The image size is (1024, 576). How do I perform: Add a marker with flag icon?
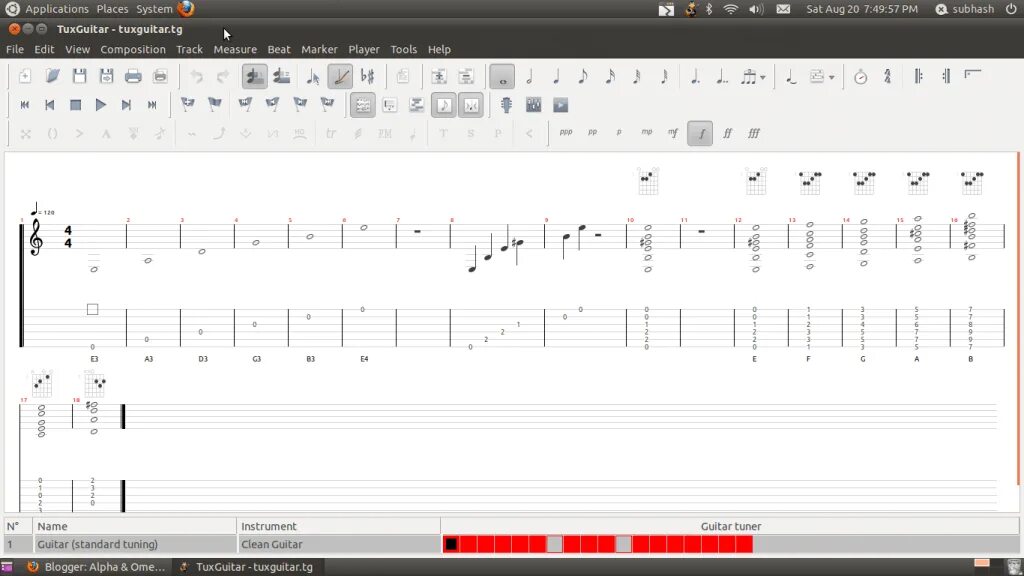click(x=187, y=104)
